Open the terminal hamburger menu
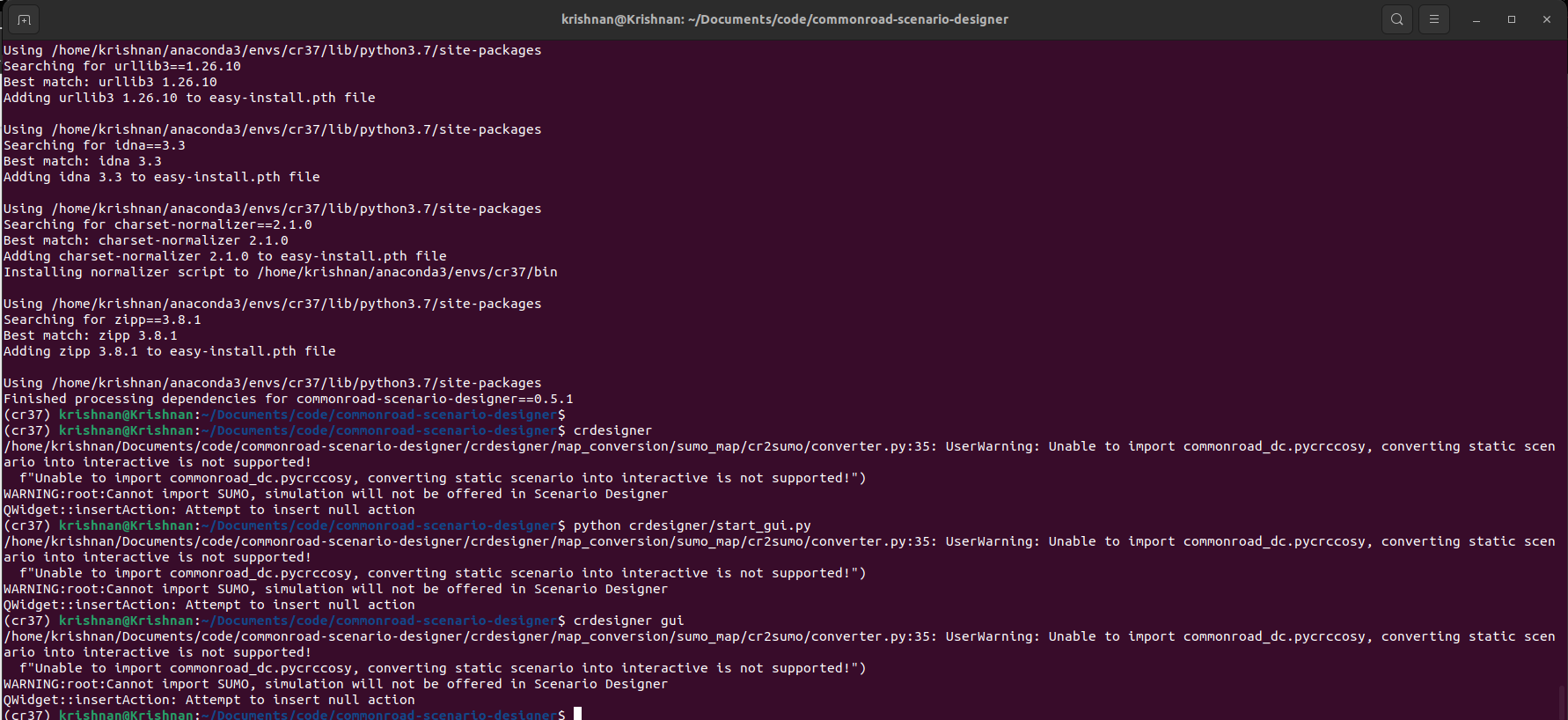This screenshot has width=1568, height=720. (1434, 19)
